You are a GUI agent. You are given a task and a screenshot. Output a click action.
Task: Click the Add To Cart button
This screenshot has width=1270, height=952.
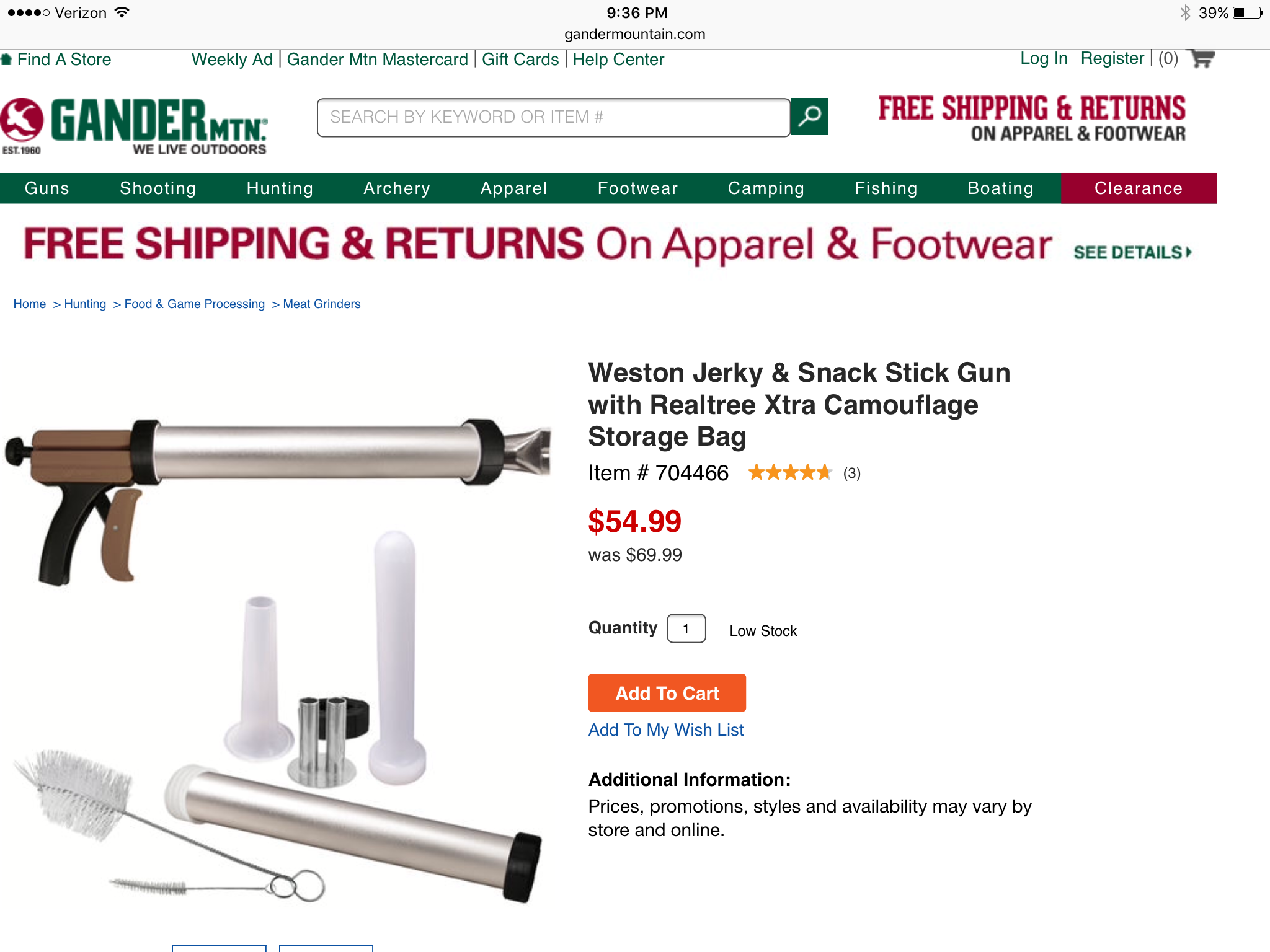tap(667, 693)
